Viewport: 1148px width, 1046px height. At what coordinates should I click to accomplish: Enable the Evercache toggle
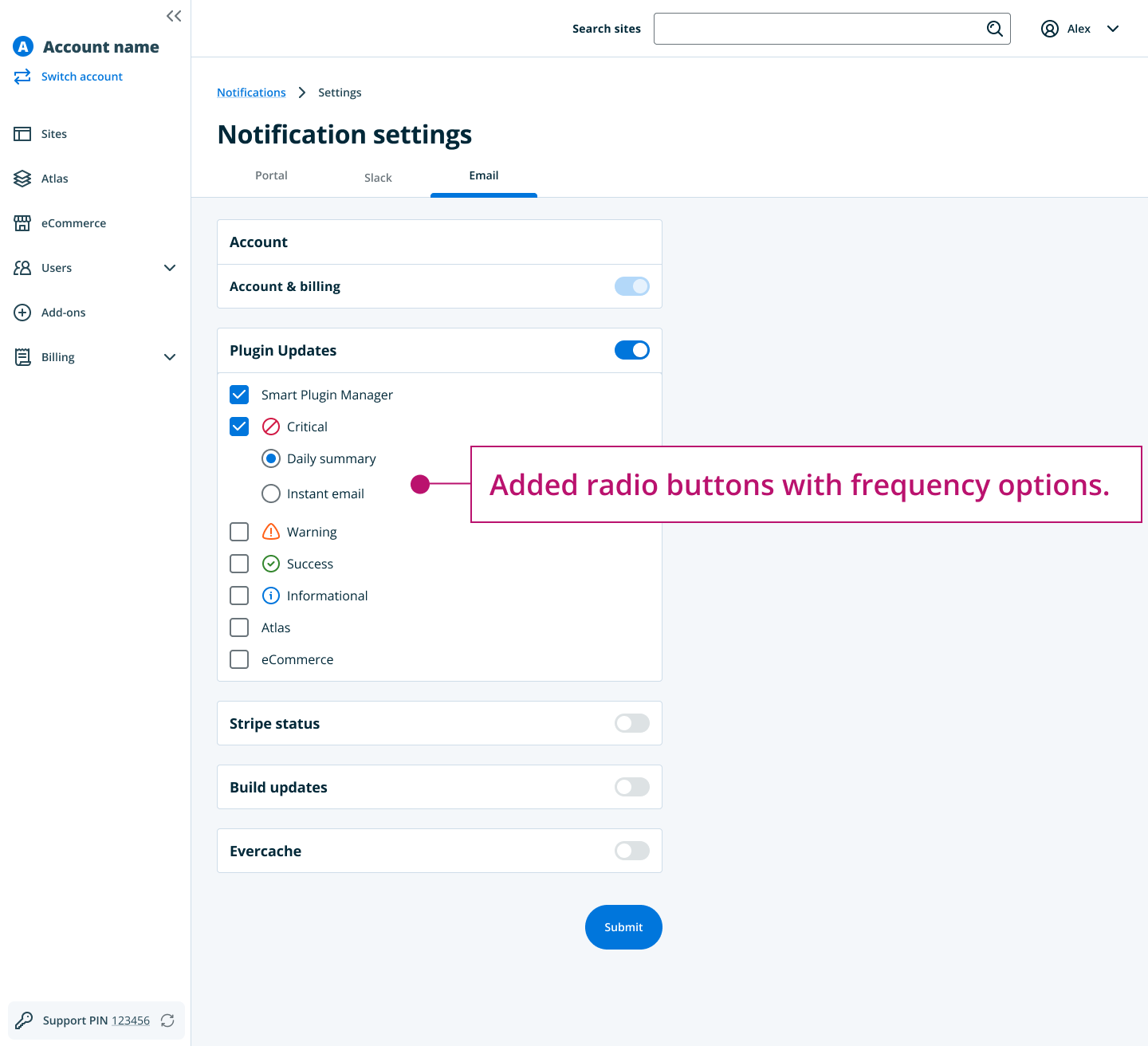tap(632, 851)
